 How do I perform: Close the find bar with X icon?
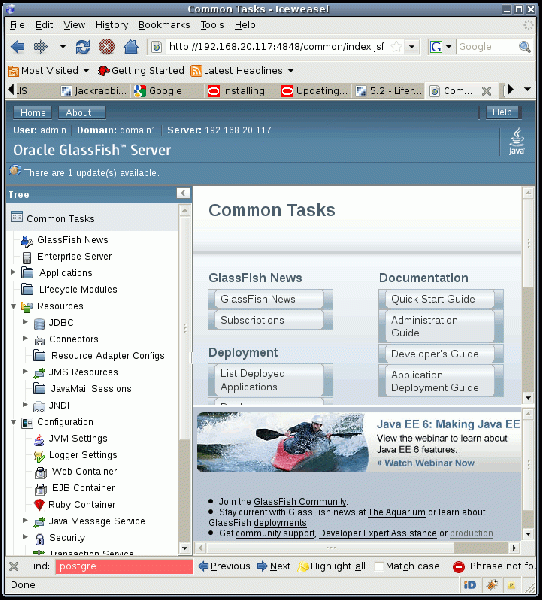pyautogui.click(x=13, y=566)
